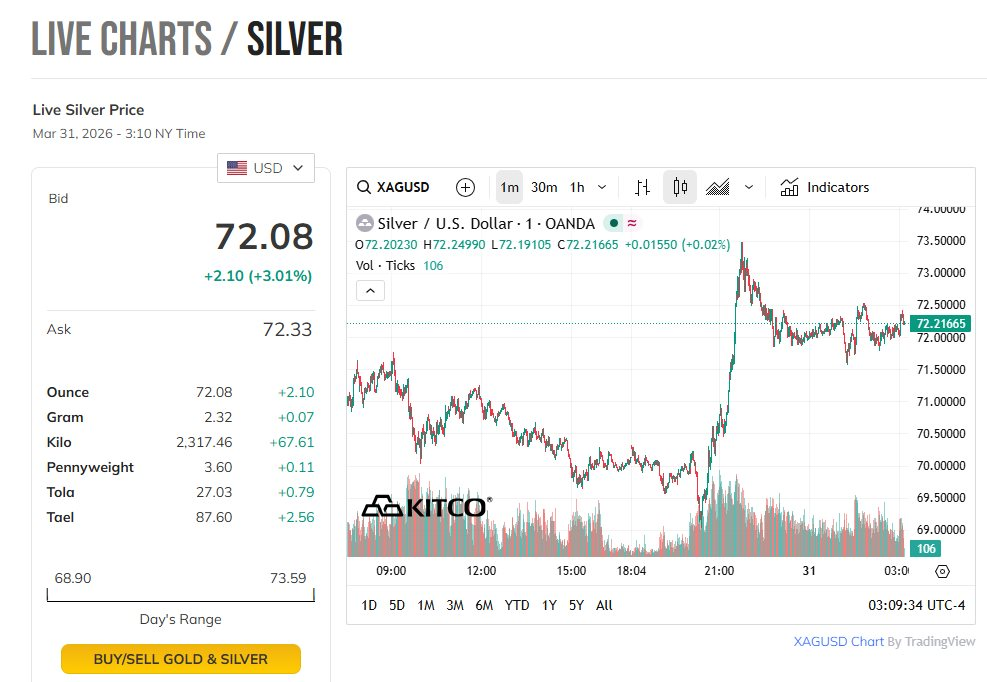
Task: Click the Kitco logo on the chart
Action: [x=423, y=507]
